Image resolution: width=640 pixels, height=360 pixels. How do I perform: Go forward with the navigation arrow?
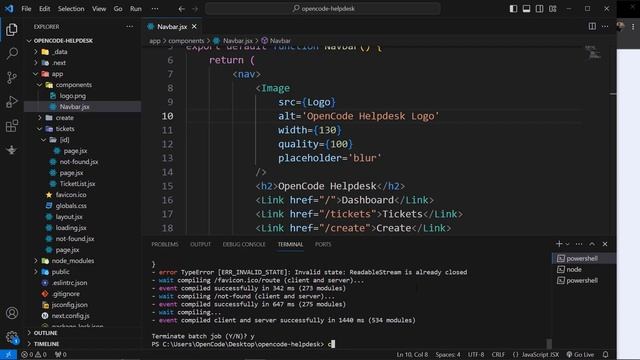click(x=195, y=9)
